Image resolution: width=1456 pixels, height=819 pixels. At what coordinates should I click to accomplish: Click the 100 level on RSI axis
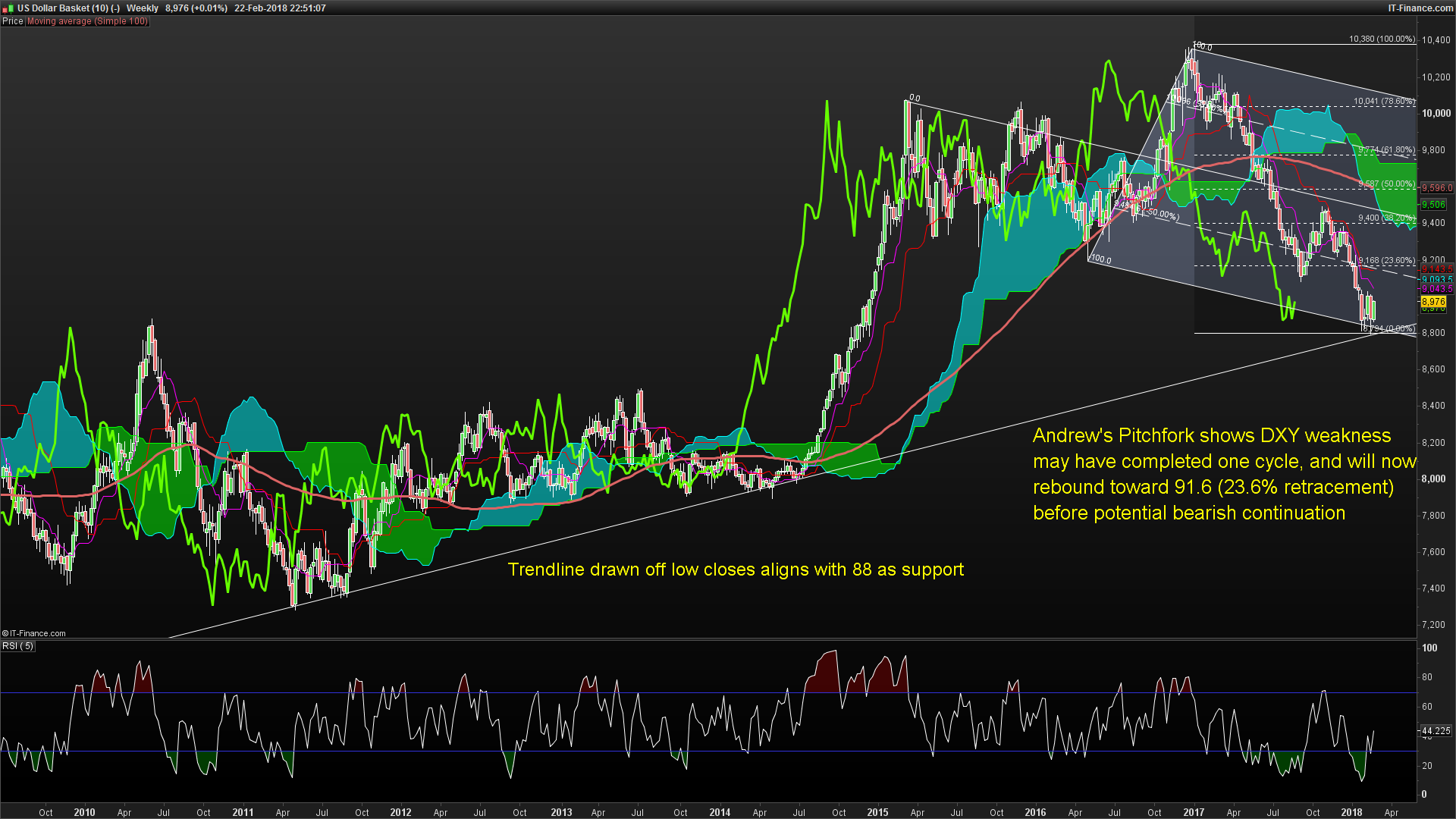point(1429,648)
